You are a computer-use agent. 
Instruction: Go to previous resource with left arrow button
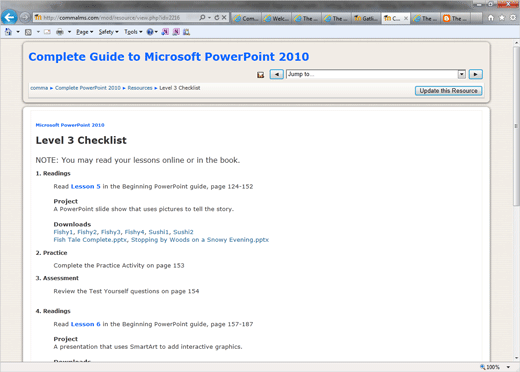click(277, 74)
